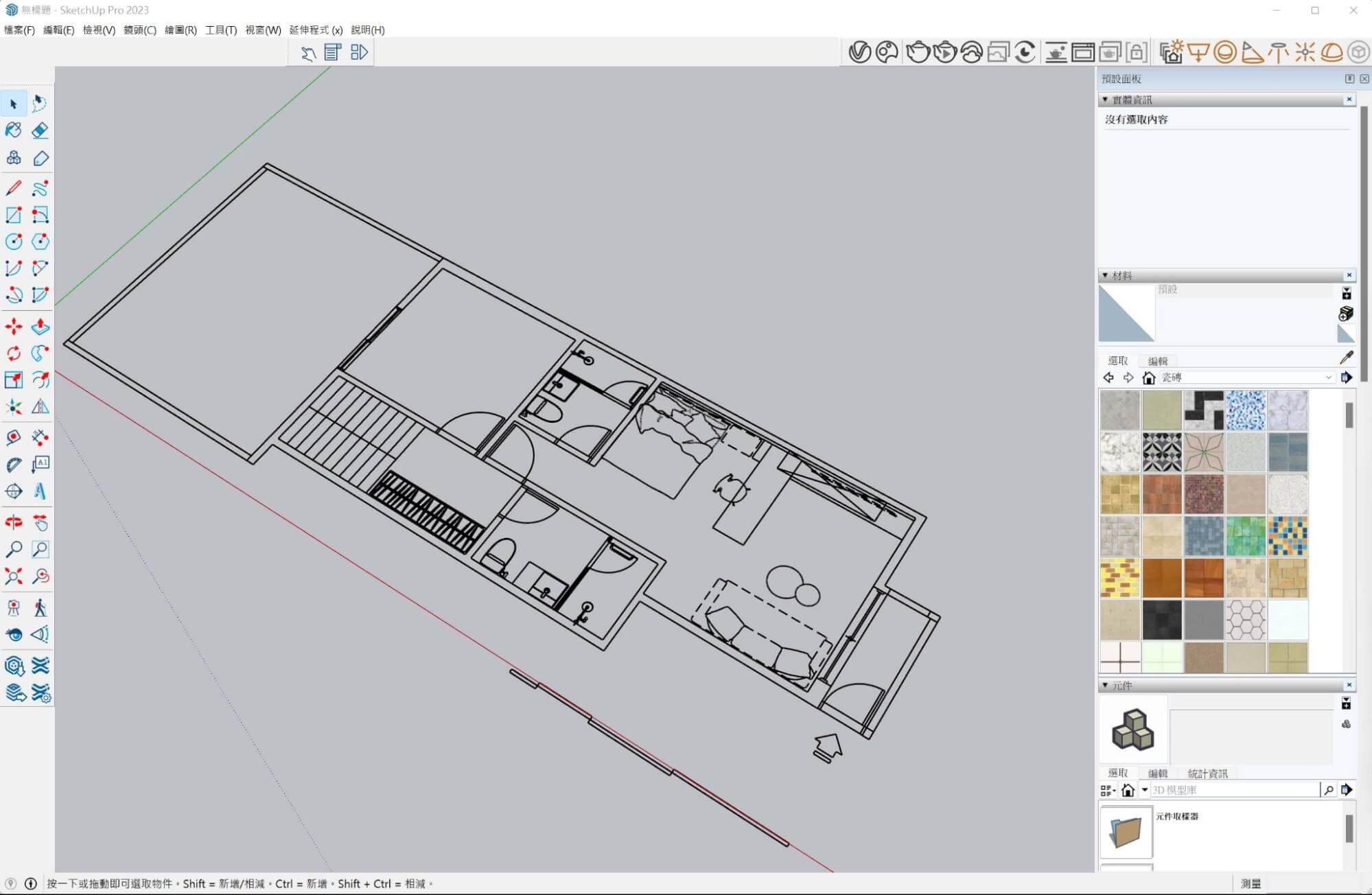Open the 延伸程式 menu
The width and height of the screenshot is (1372, 895).
point(316,30)
